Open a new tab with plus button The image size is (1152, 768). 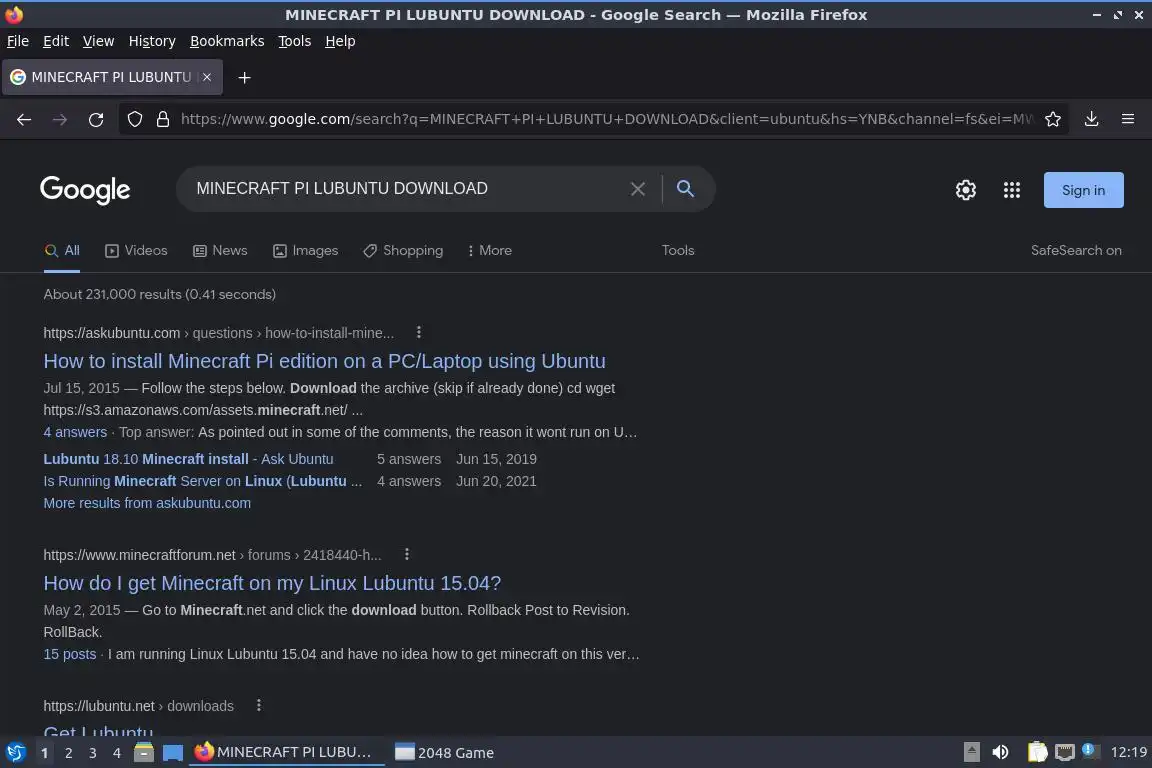pyautogui.click(x=245, y=78)
